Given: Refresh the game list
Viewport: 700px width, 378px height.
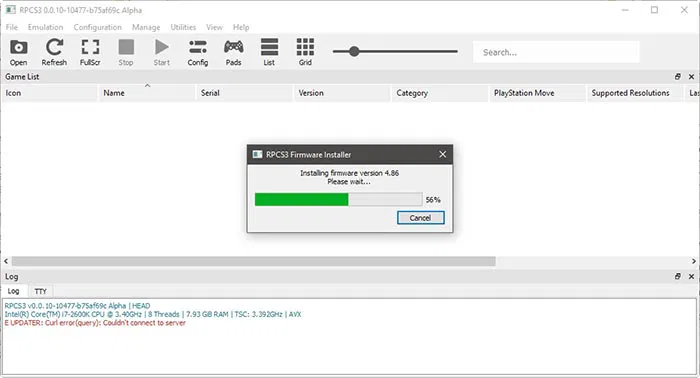Looking at the screenshot, I should 54,52.
